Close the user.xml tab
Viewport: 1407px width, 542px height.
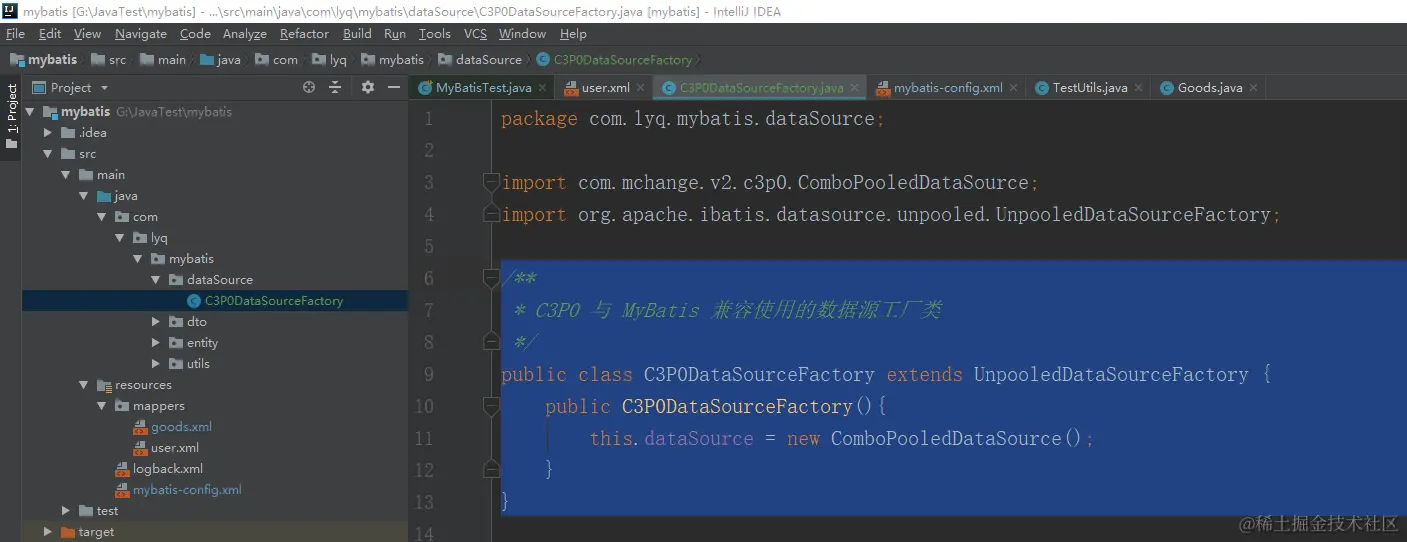coord(640,88)
